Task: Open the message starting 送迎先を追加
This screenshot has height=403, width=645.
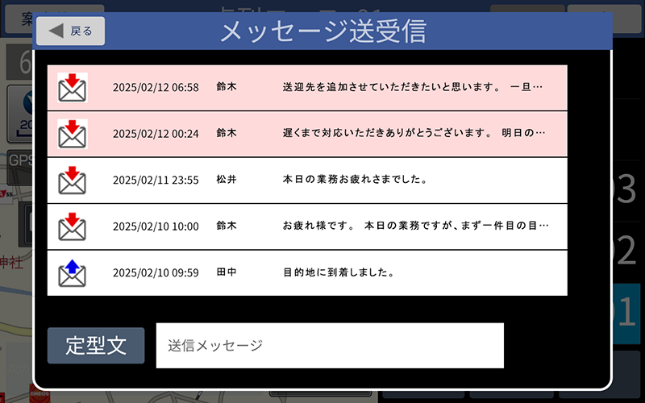Action: click(x=412, y=87)
